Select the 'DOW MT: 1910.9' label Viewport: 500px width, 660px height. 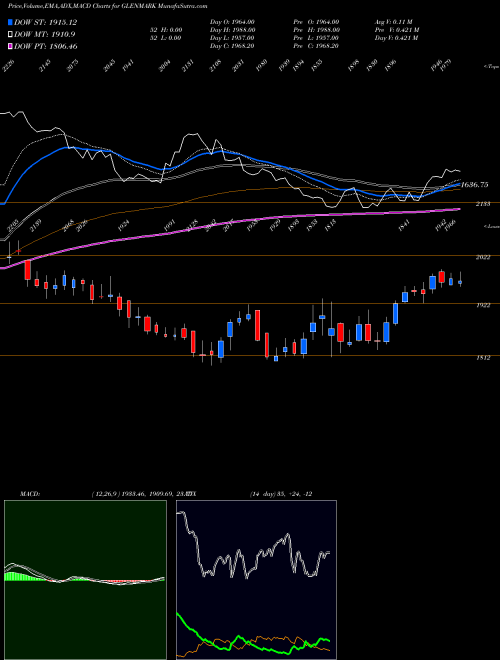coord(45,35)
